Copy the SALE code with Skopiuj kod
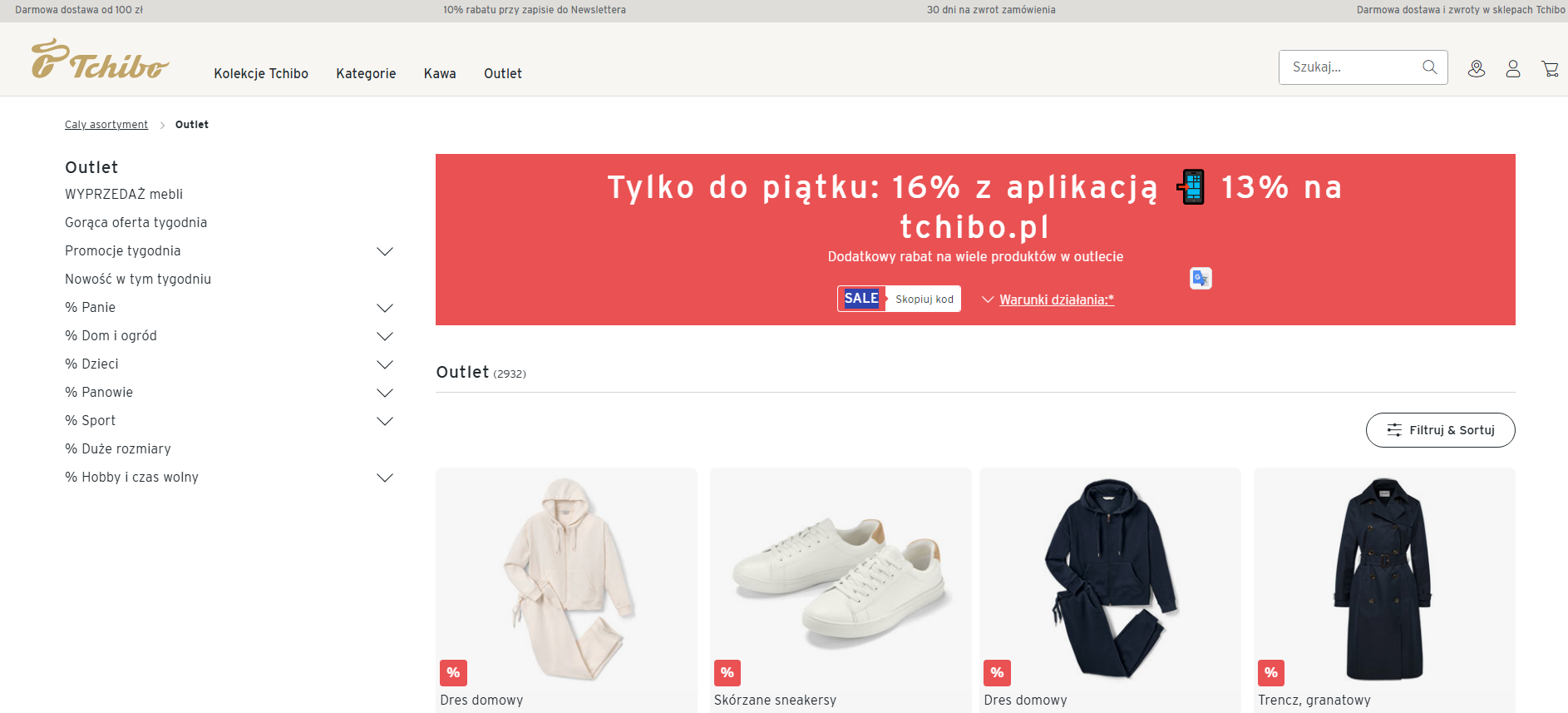 pos(924,299)
